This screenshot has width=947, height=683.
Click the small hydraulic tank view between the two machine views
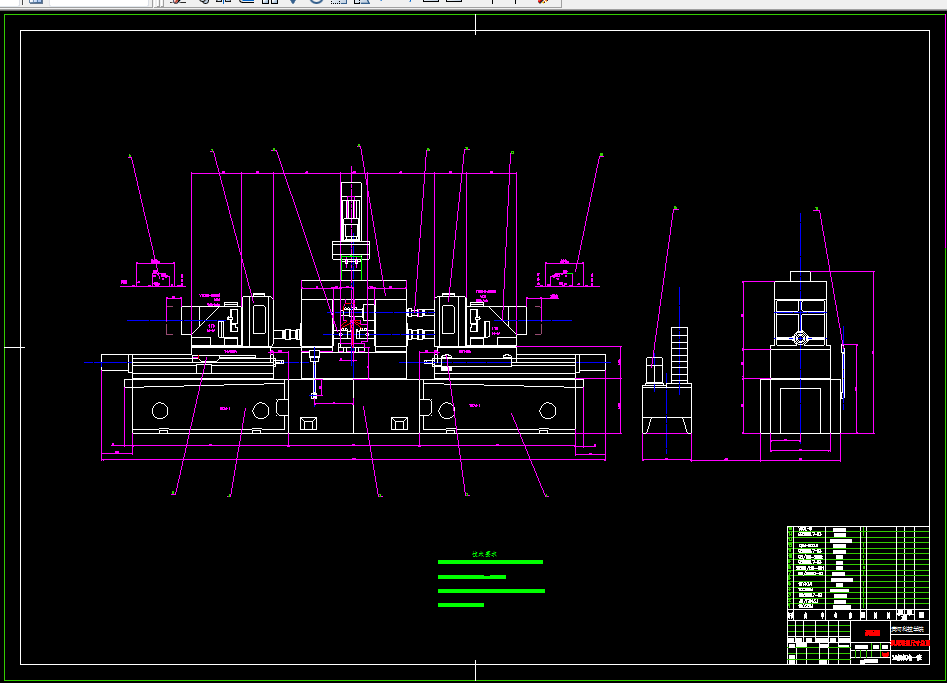(x=667, y=380)
